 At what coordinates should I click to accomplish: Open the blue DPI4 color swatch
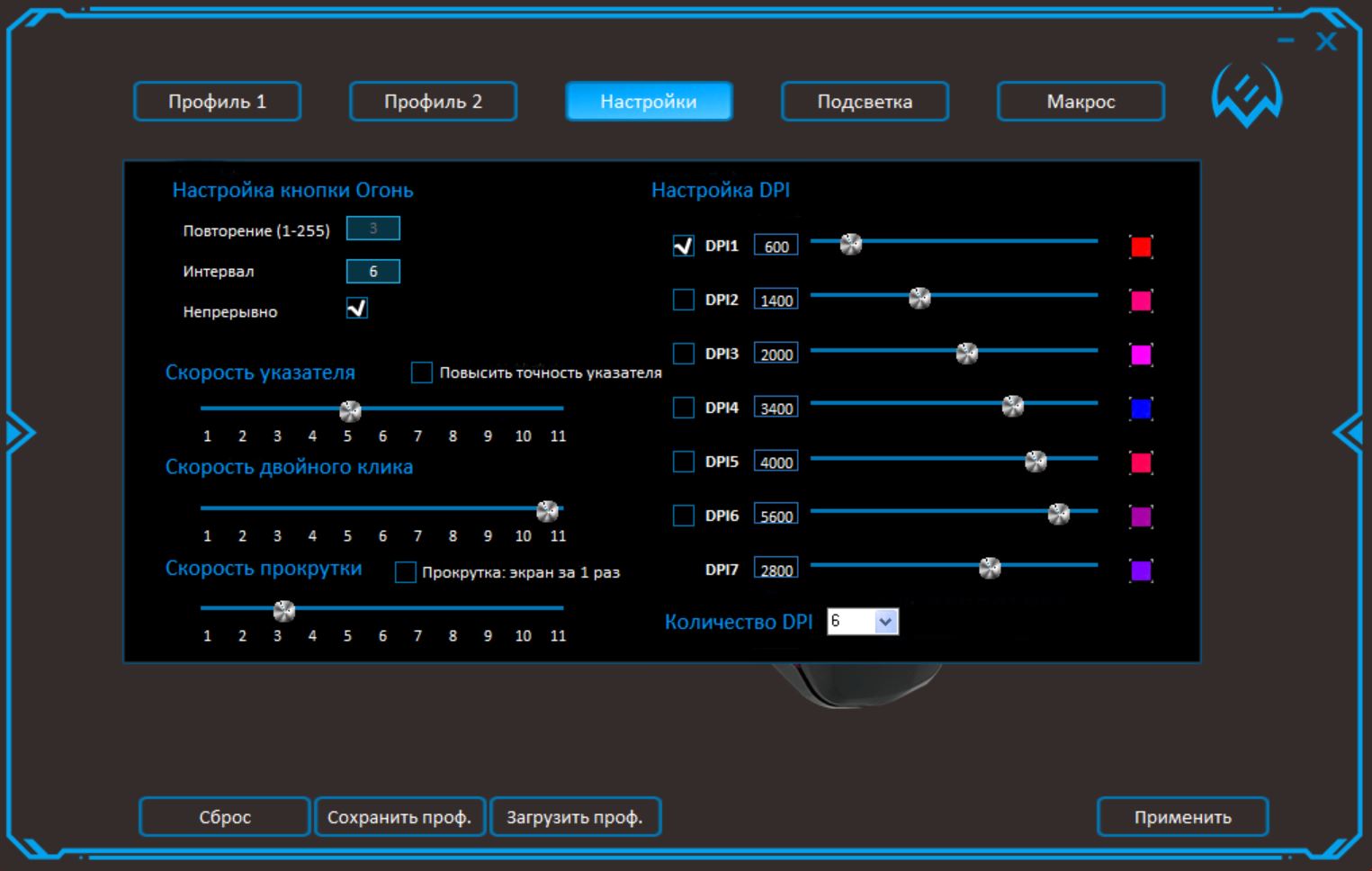[x=1141, y=409]
